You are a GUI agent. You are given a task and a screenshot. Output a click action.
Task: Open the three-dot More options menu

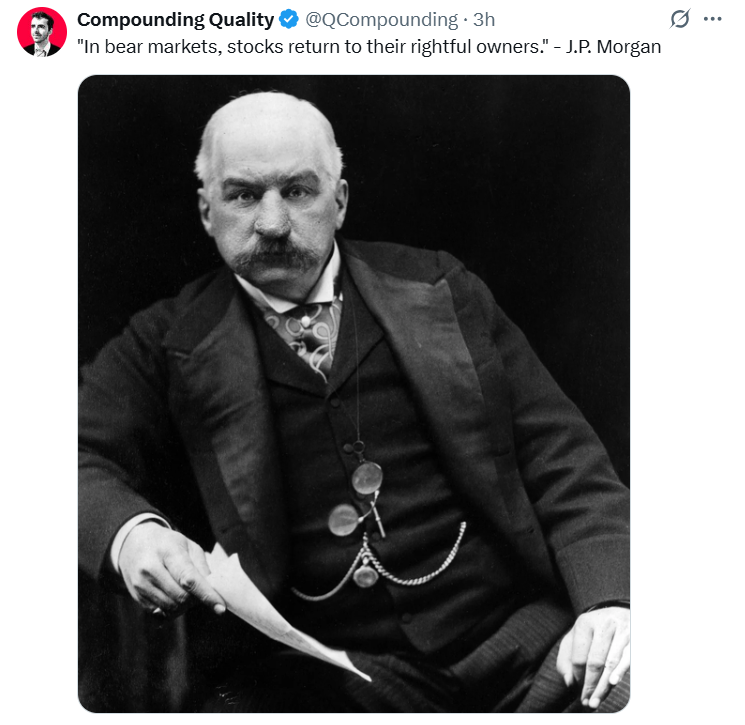(713, 19)
